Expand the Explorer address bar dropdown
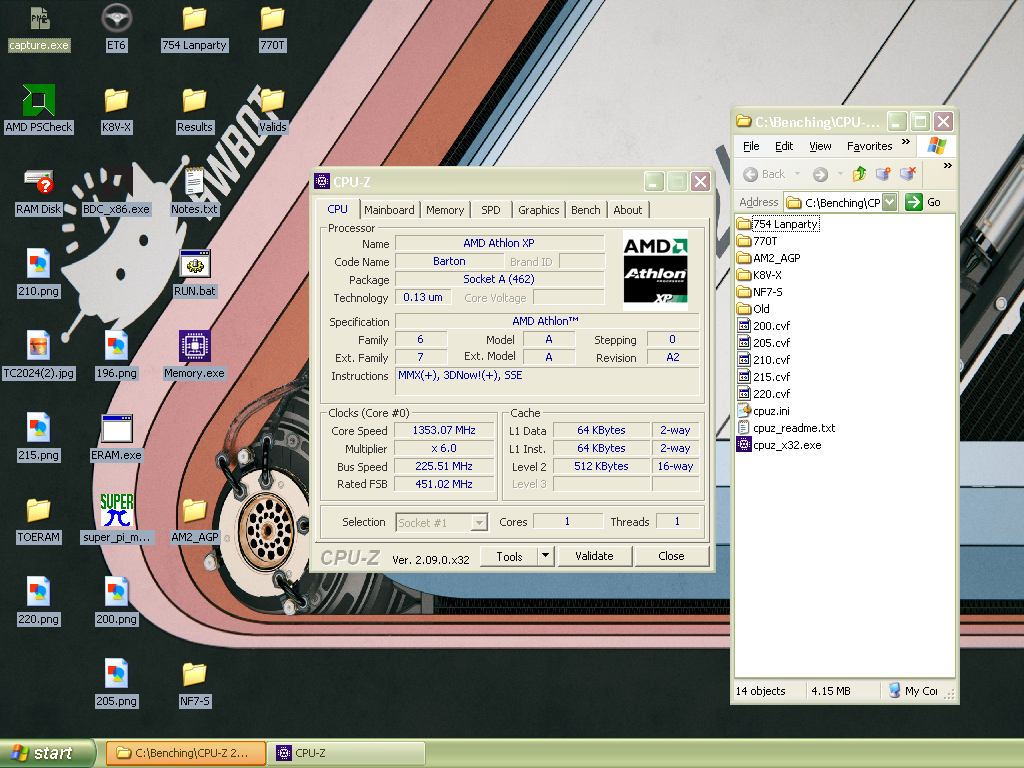Screen dimensions: 1024x768 [x=889, y=202]
